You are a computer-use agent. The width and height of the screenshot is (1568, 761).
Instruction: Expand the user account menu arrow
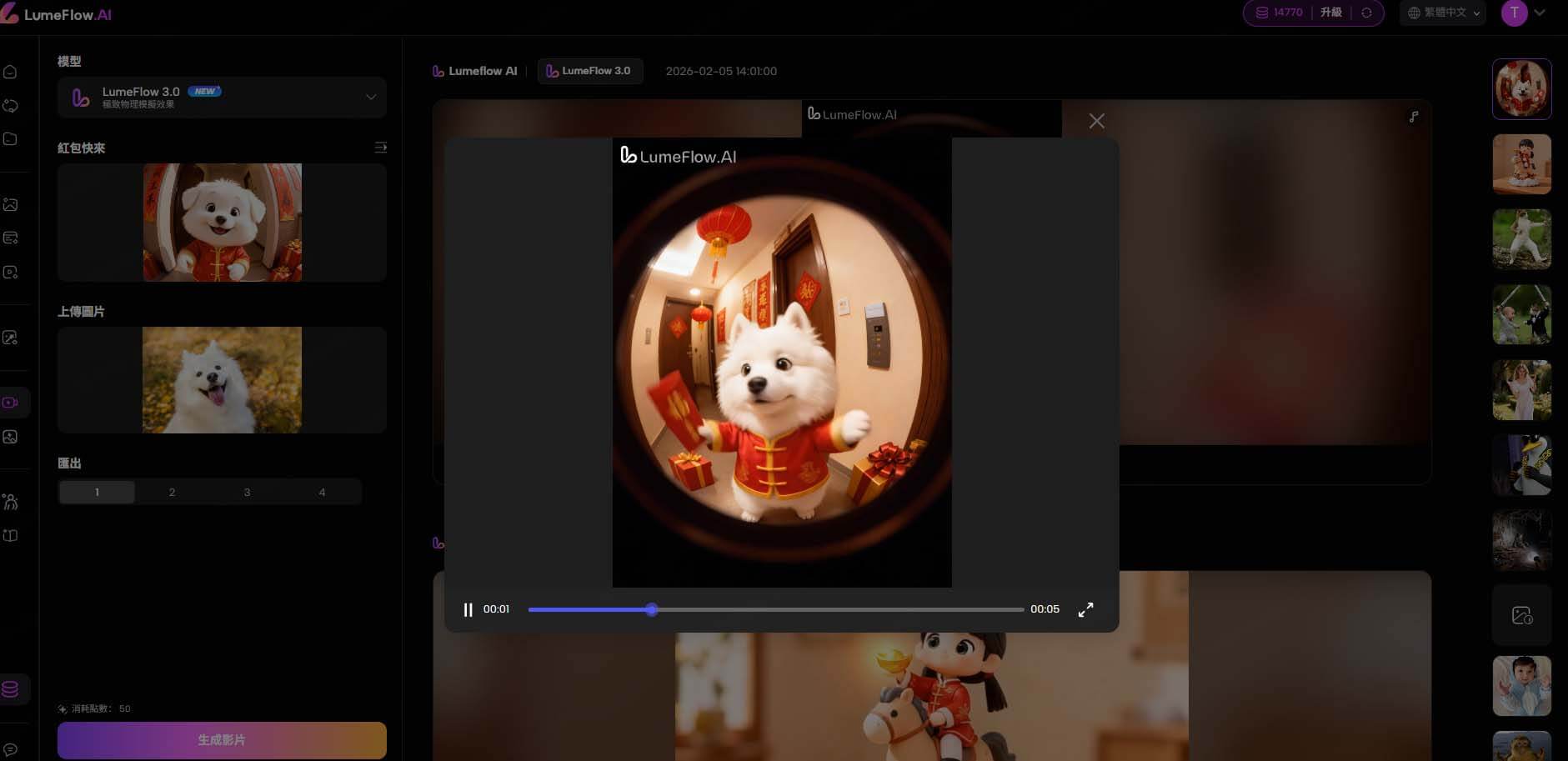pyautogui.click(x=1540, y=13)
